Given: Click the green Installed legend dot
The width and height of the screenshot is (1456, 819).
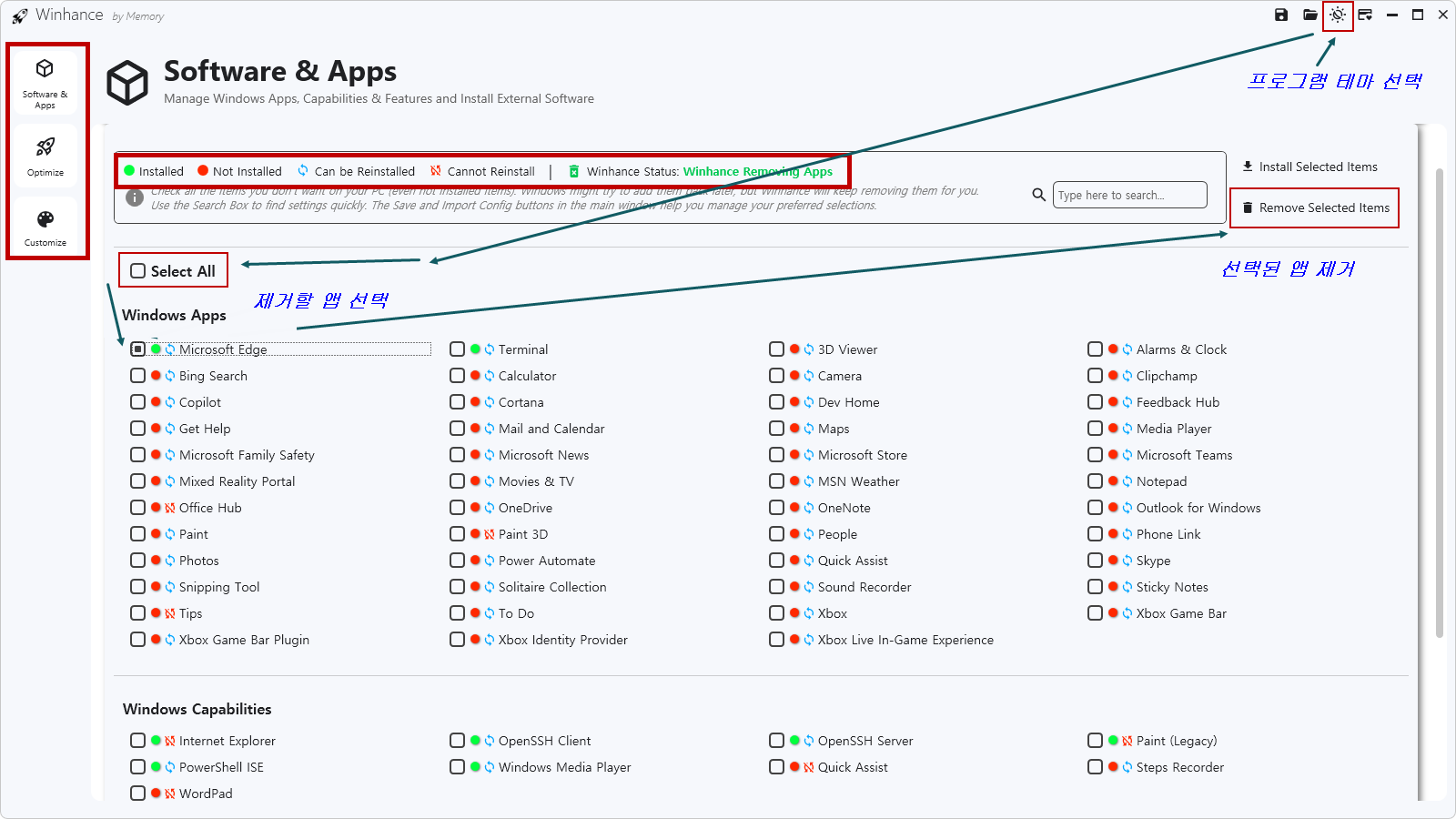Looking at the screenshot, I should click(x=129, y=170).
